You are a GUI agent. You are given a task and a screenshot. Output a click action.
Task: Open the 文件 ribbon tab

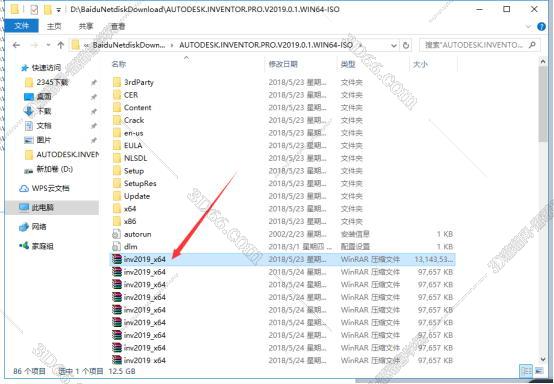tap(21, 26)
